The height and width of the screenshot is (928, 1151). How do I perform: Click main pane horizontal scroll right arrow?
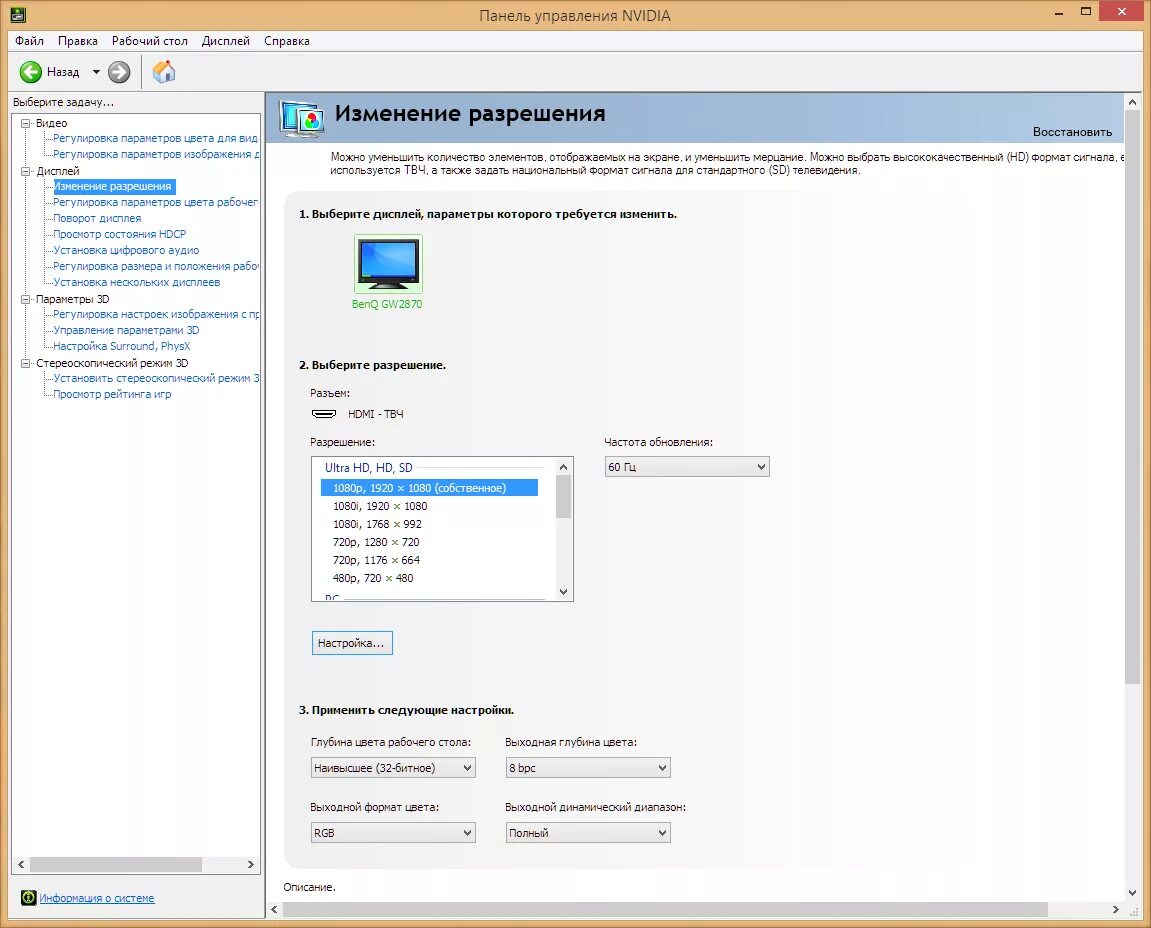coord(1116,910)
